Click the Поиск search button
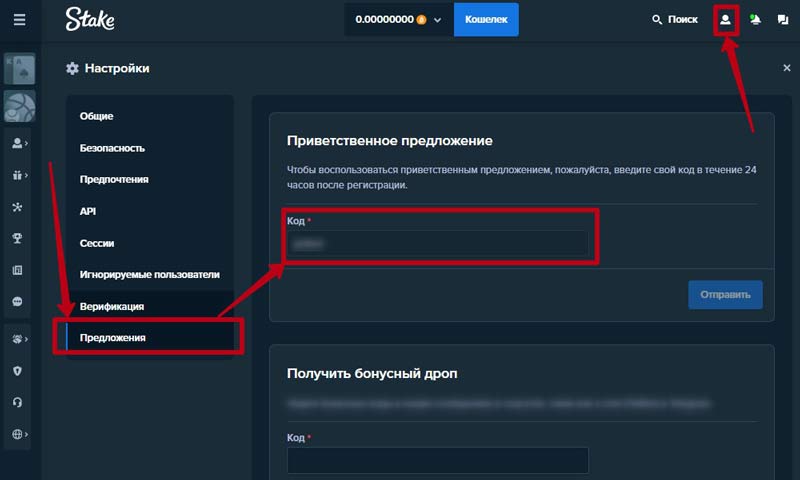Image resolution: width=800 pixels, height=480 pixels. [674, 19]
